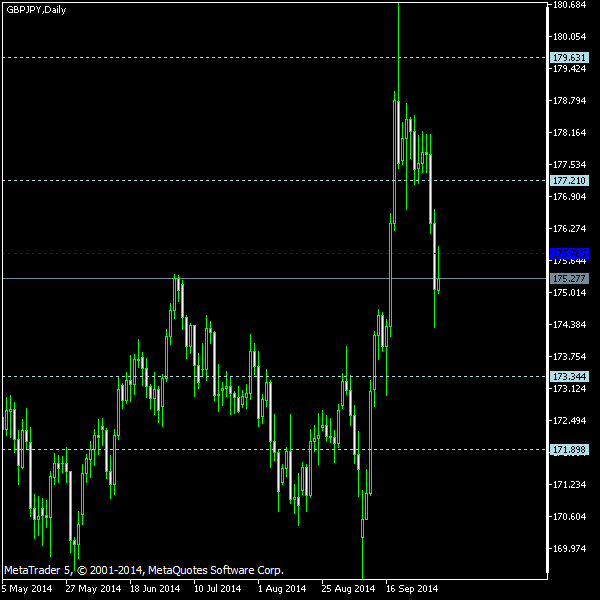Screen dimensions: 600x600
Task: Click the 16 Sep 2014 date label
Action: 412,589
